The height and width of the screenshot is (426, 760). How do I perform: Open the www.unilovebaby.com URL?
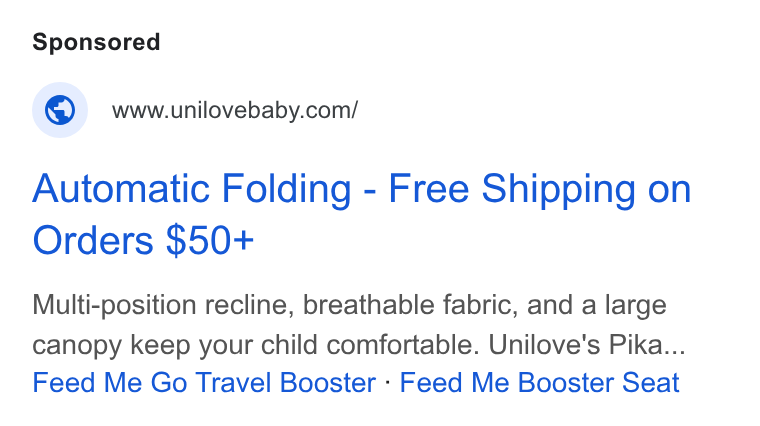point(235,110)
